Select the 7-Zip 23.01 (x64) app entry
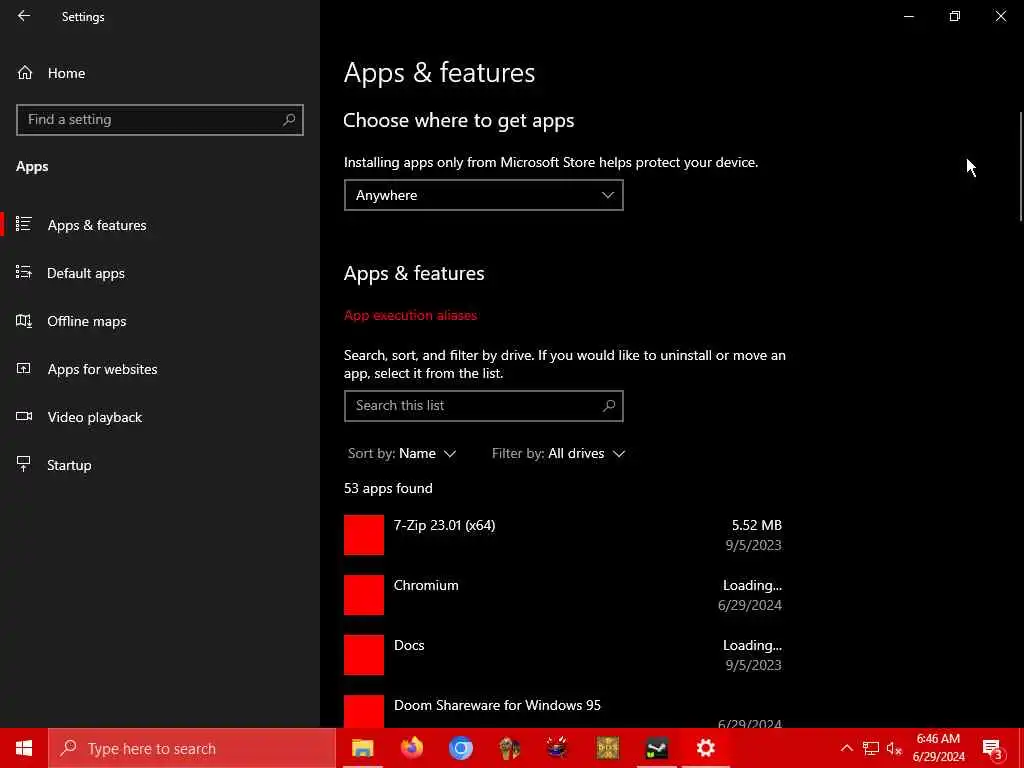The image size is (1024, 768). point(563,535)
